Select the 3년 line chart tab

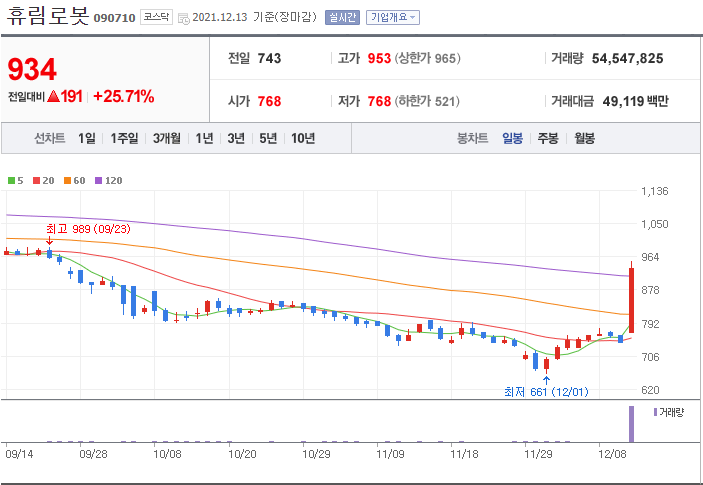(x=236, y=138)
